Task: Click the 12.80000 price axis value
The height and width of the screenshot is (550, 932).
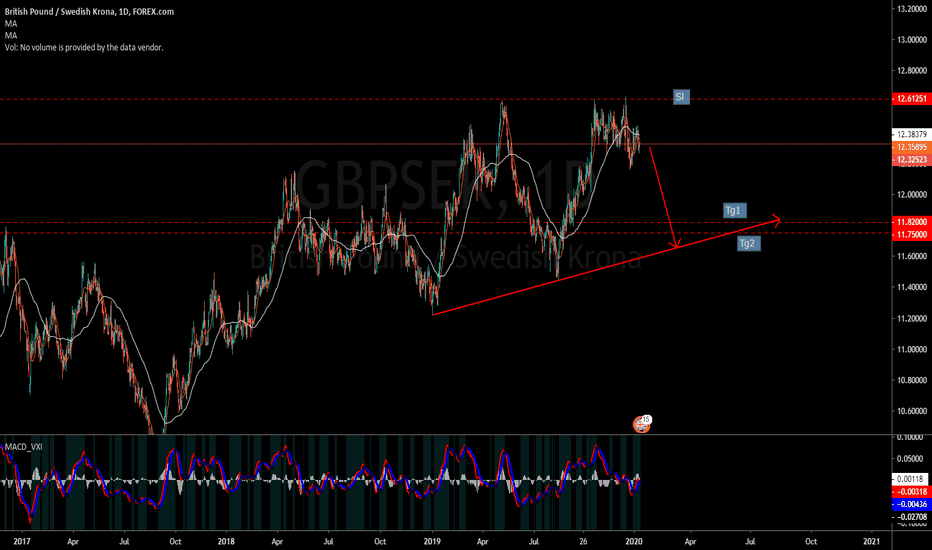Action: point(912,71)
